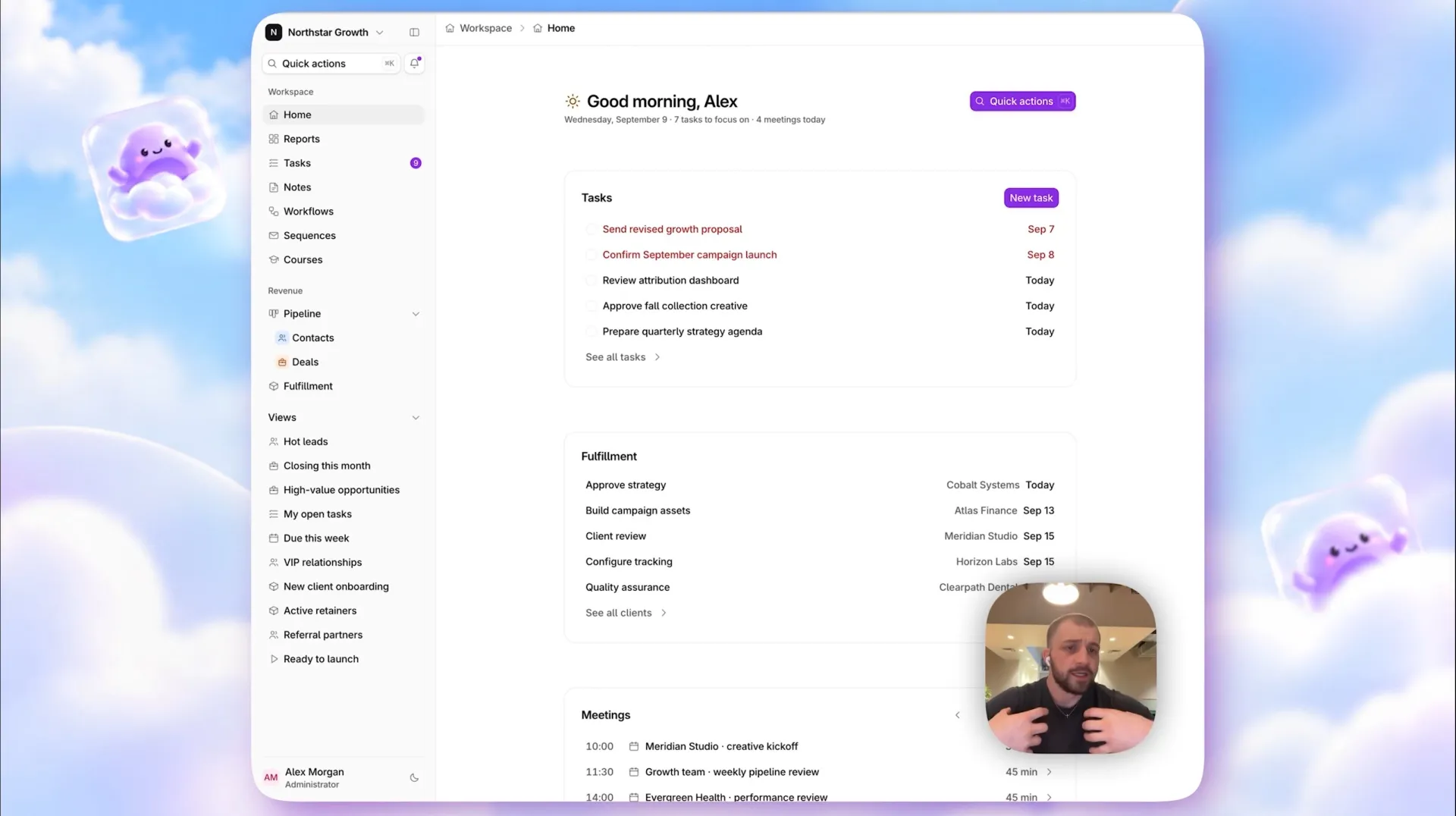Image resolution: width=1456 pixels, height=816 pixels.
Task: Click the Fulfillment box icon in sidebar
Action: tap(274, 386)
